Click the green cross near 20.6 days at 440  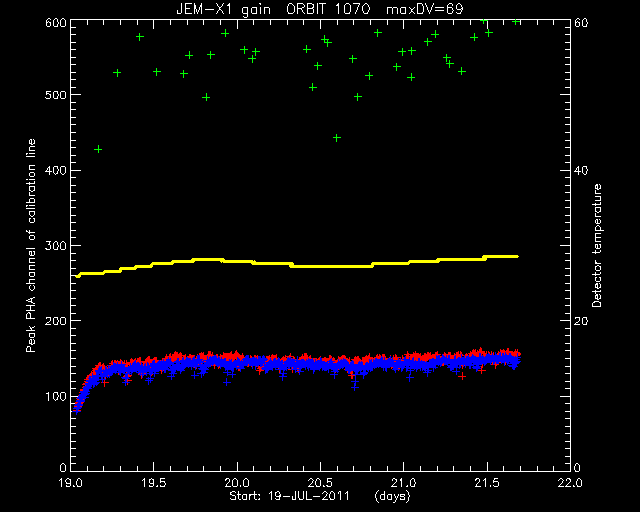[x=337, y=138]
